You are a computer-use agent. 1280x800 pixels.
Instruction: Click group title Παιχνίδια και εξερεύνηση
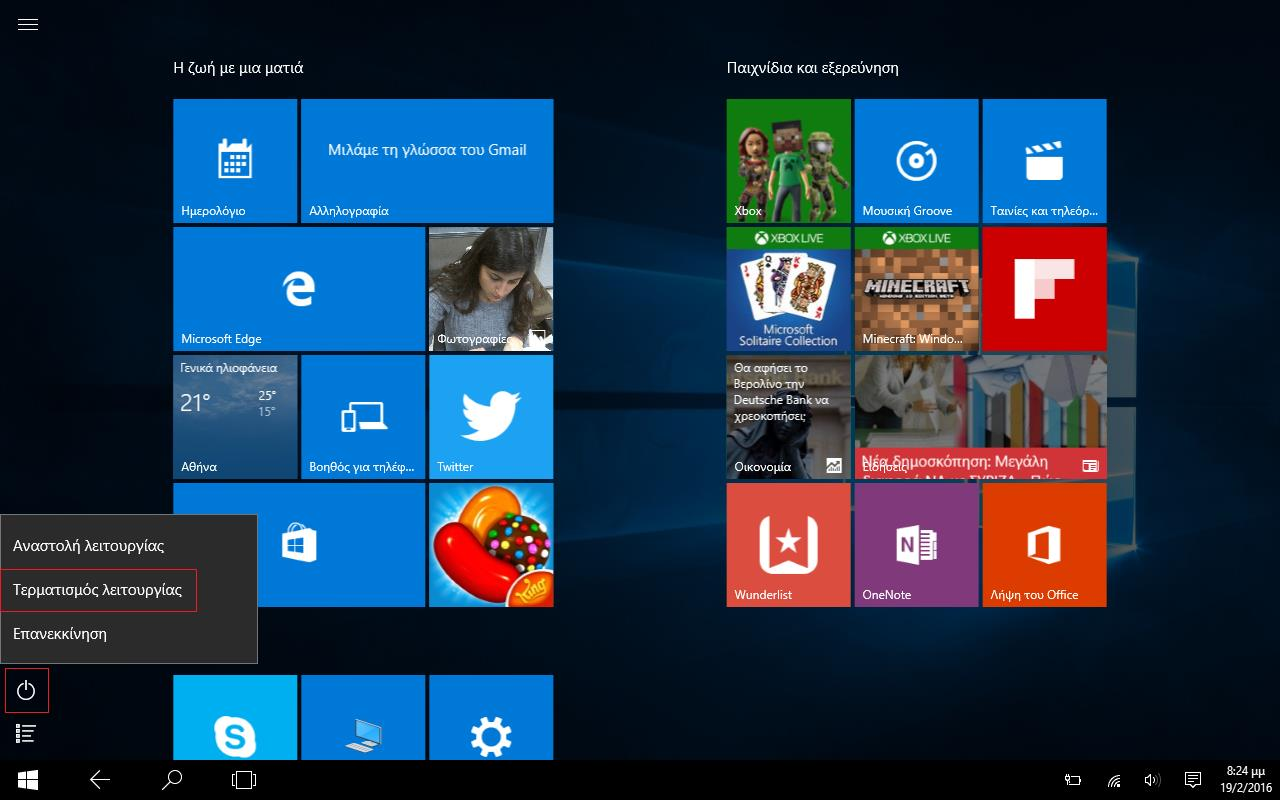(813, 68)
